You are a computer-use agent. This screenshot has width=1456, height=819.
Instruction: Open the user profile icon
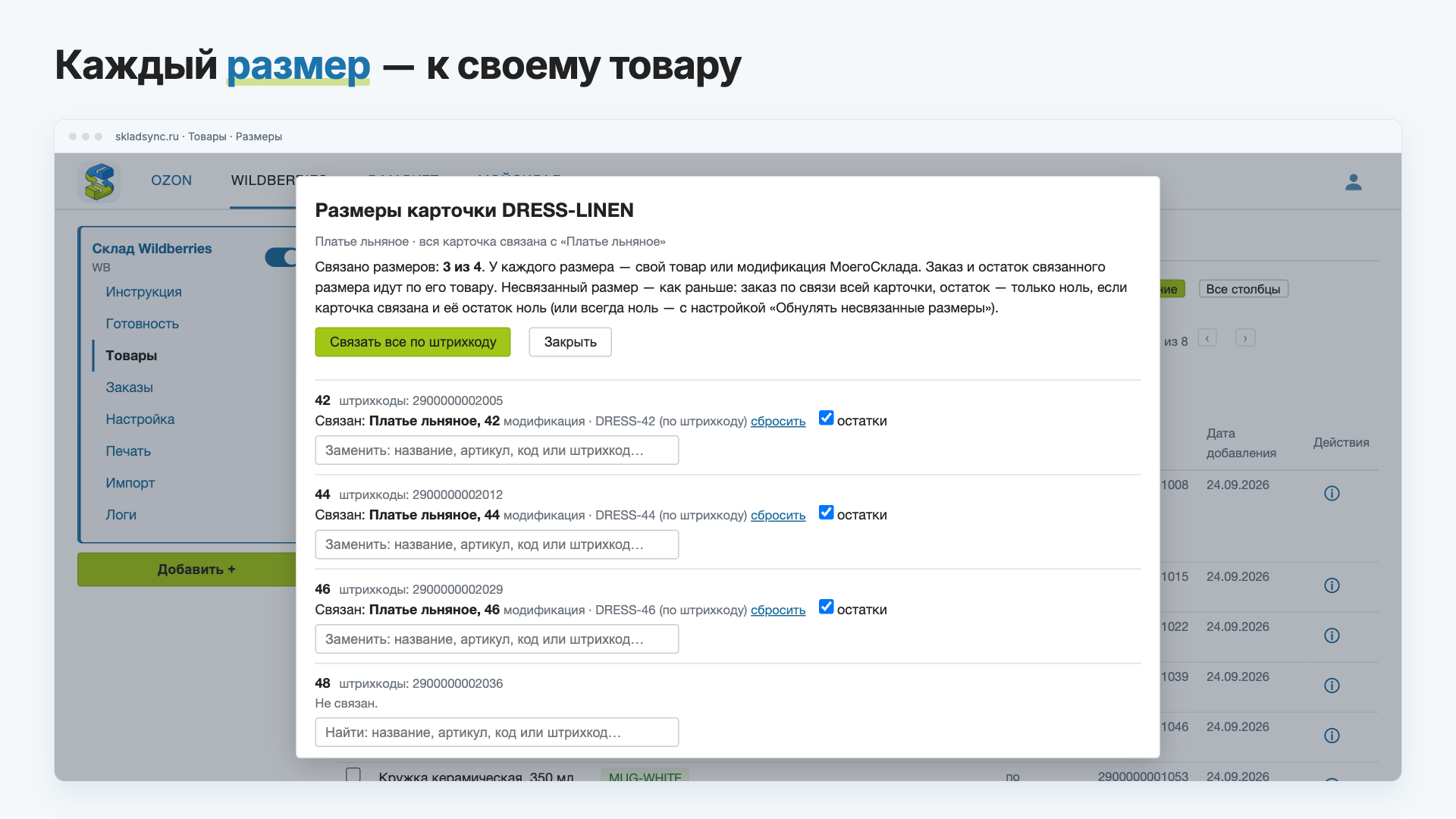coord(1354,182)
